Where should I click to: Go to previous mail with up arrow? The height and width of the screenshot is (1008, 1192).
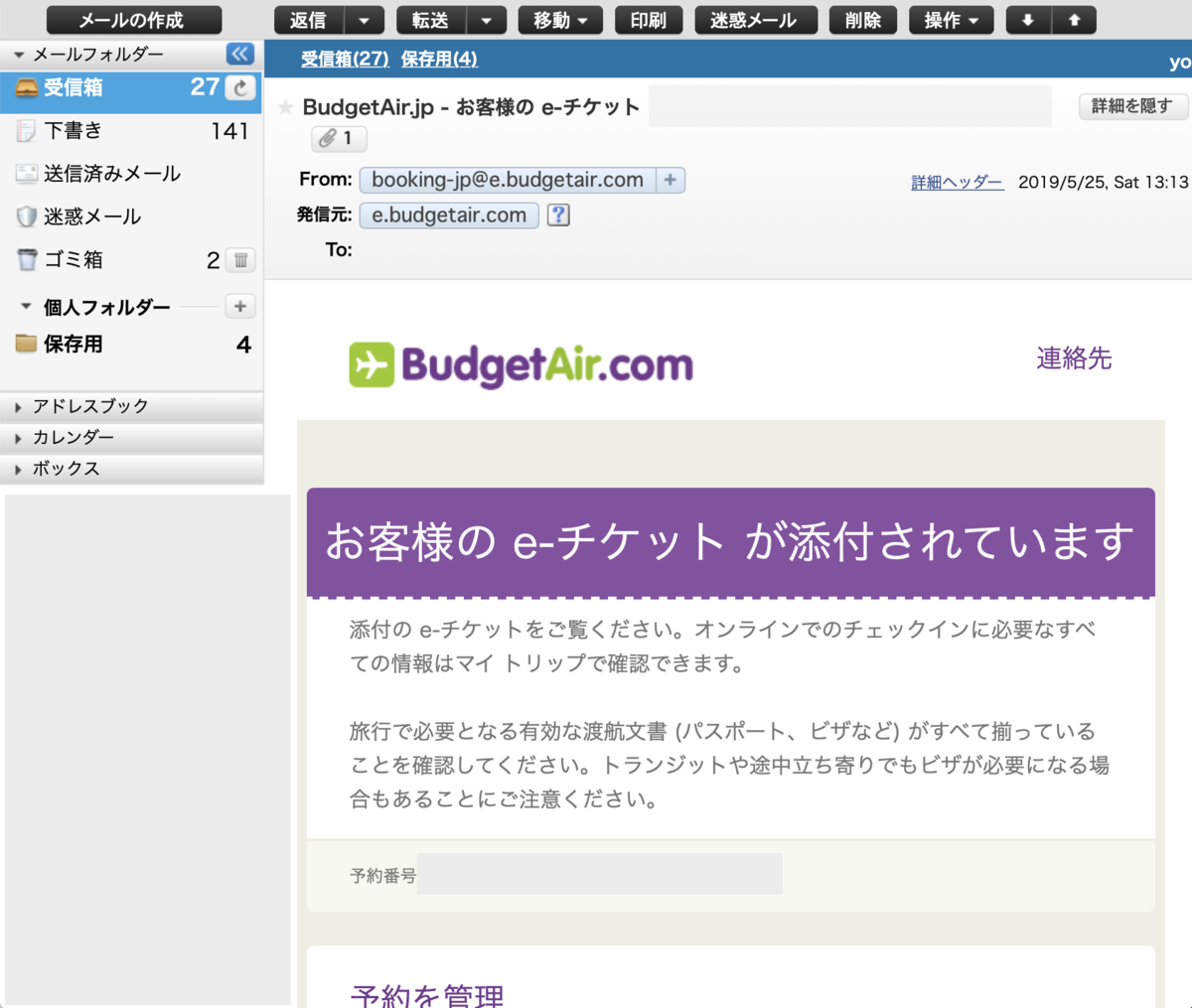click(x=1074, y=20)
